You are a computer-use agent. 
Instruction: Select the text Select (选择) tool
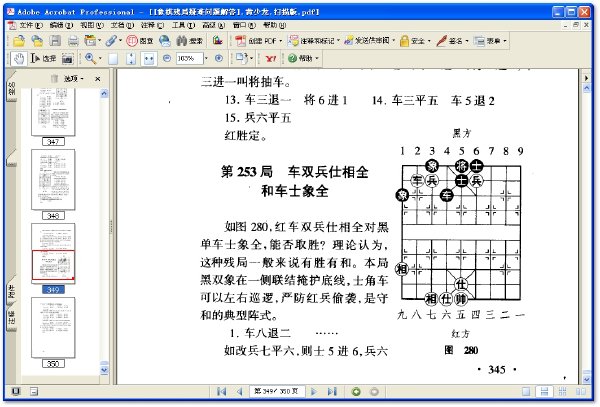tap(43, 59)
